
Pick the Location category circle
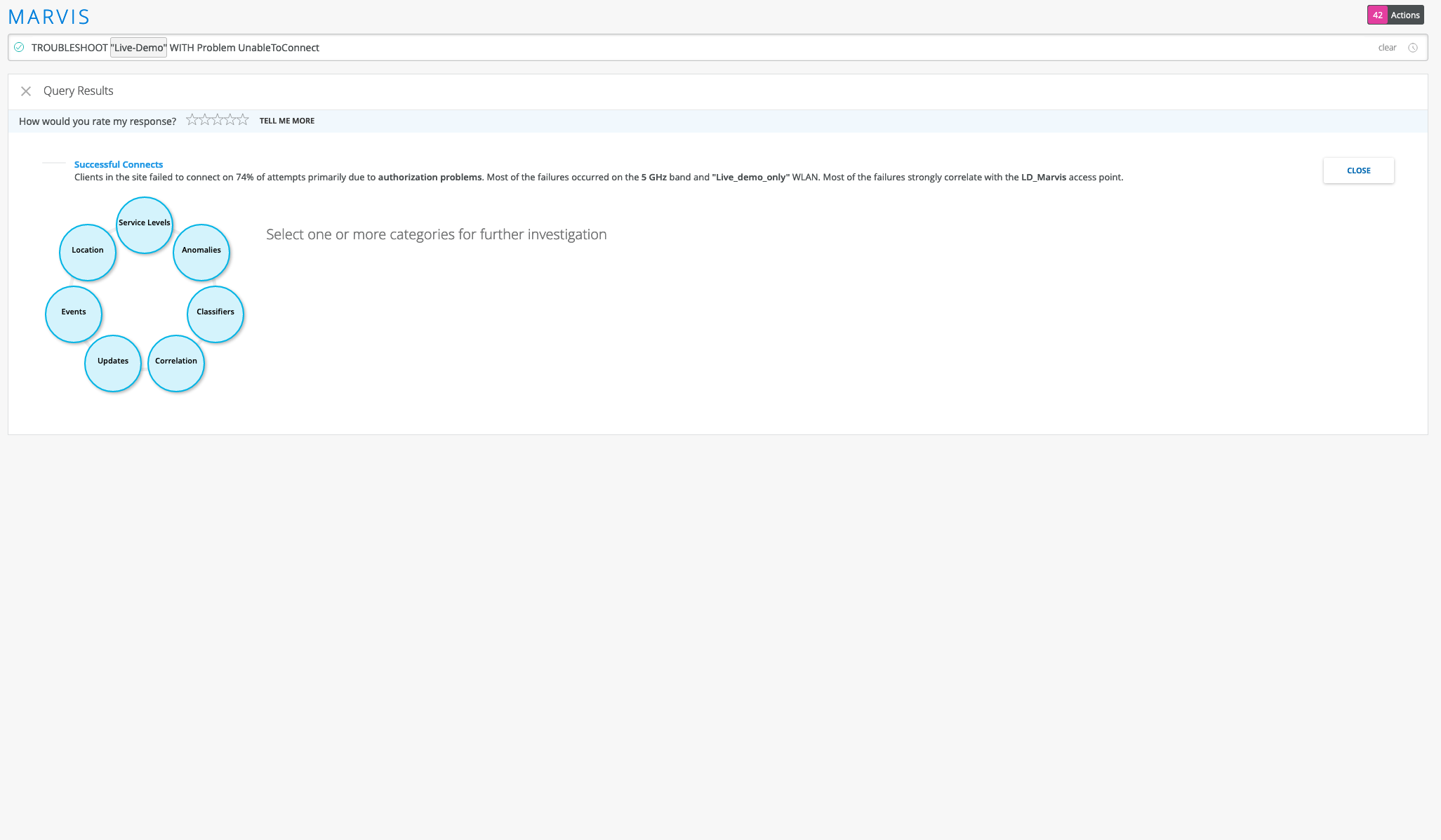[x=88, y=252]
